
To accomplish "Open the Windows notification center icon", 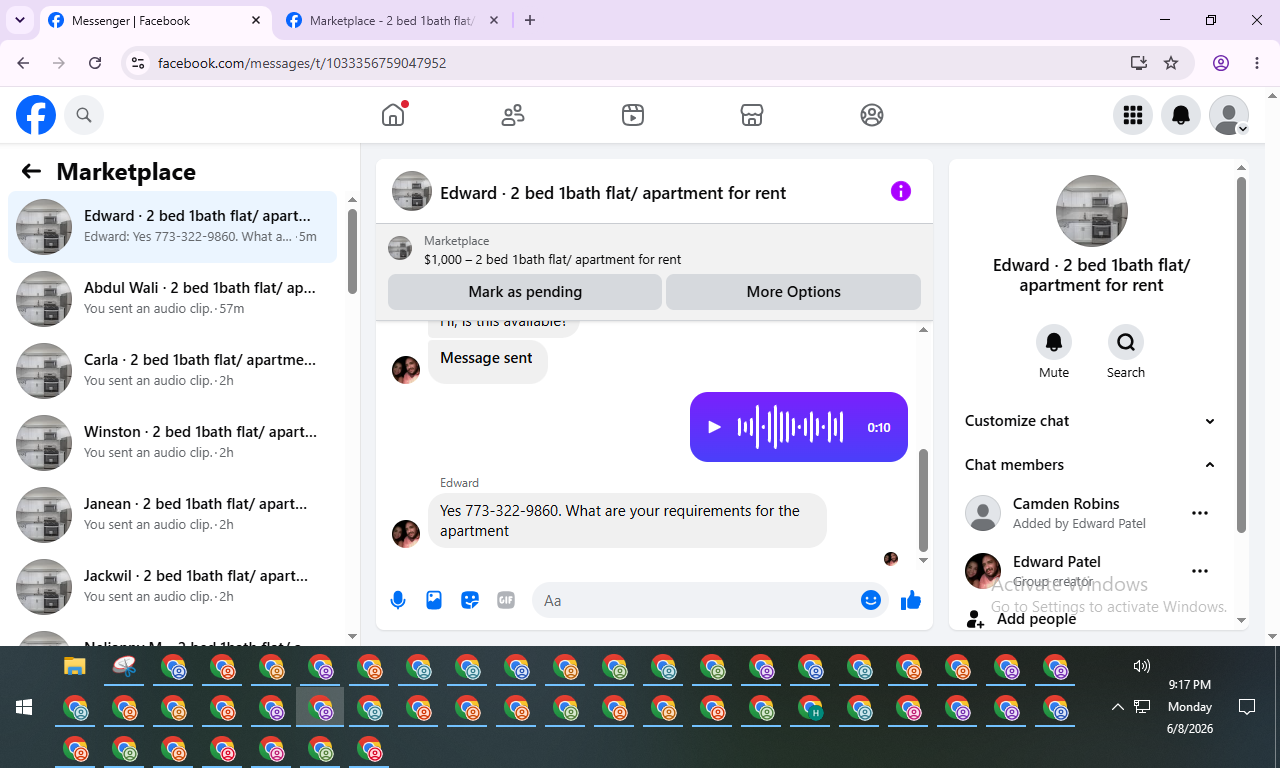I will 1247,707.
